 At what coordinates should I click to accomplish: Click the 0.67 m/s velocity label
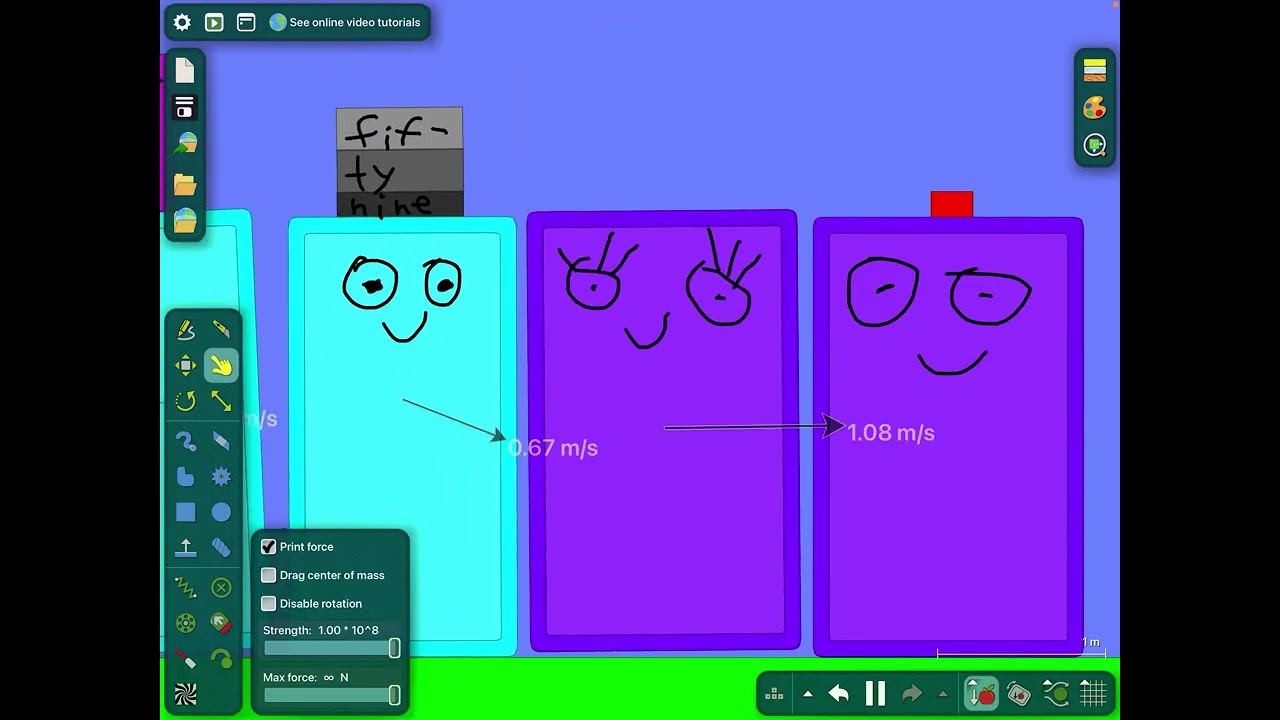tap(553, 448)
